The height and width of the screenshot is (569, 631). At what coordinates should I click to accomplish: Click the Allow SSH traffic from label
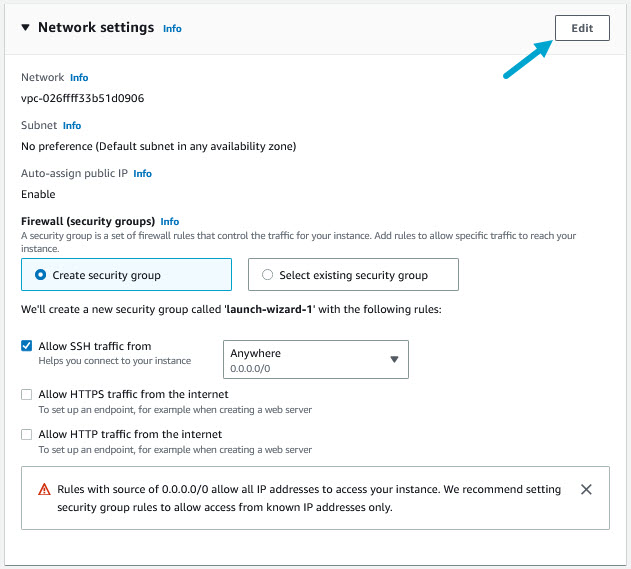(95, 346)
